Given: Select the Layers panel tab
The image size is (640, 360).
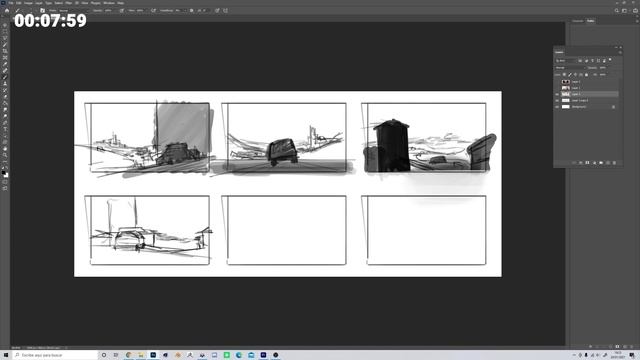Looking at the screenshot, I should point(559,52).
